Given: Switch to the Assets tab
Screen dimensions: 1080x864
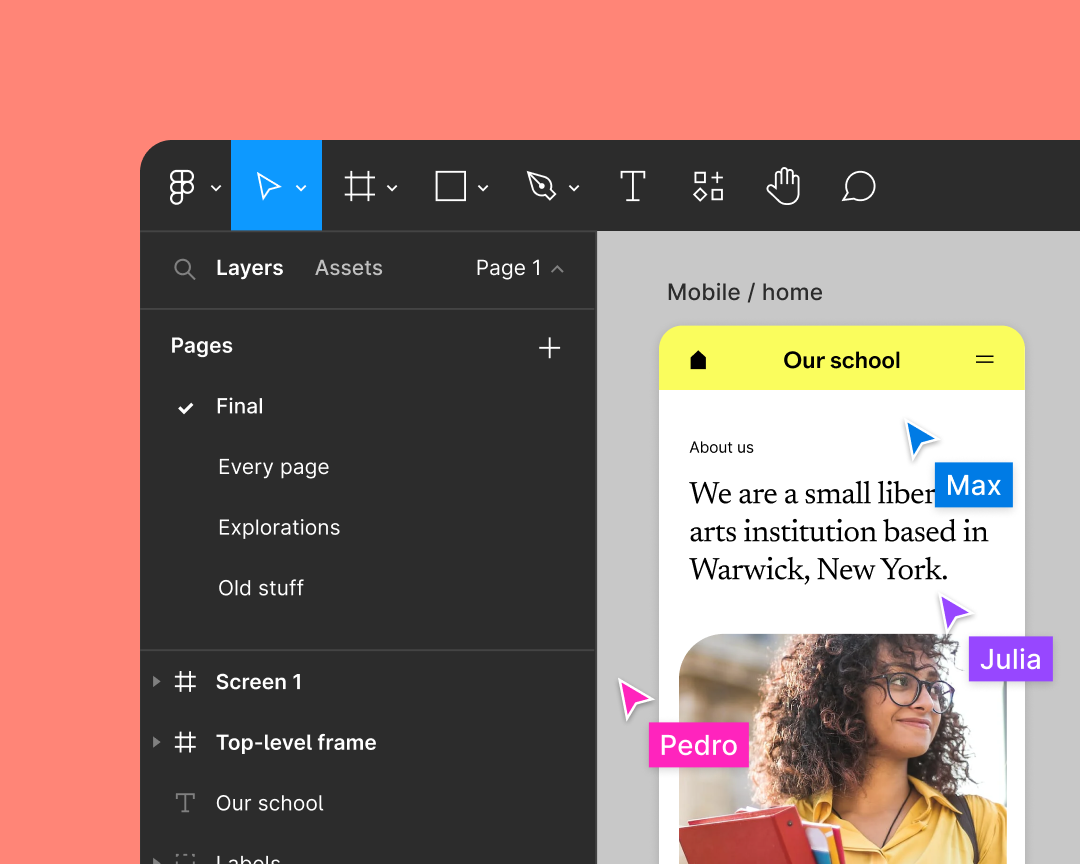Looking at the screenshot, I should 348,268.
